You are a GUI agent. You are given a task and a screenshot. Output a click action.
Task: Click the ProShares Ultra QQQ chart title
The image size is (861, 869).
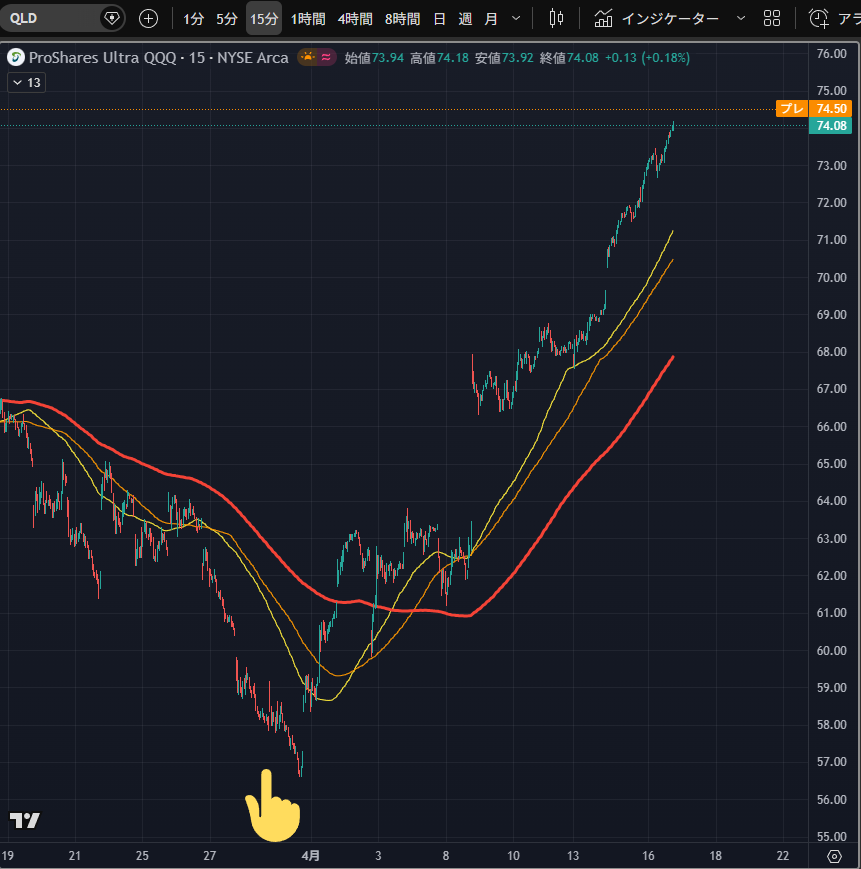coord(158,58)
